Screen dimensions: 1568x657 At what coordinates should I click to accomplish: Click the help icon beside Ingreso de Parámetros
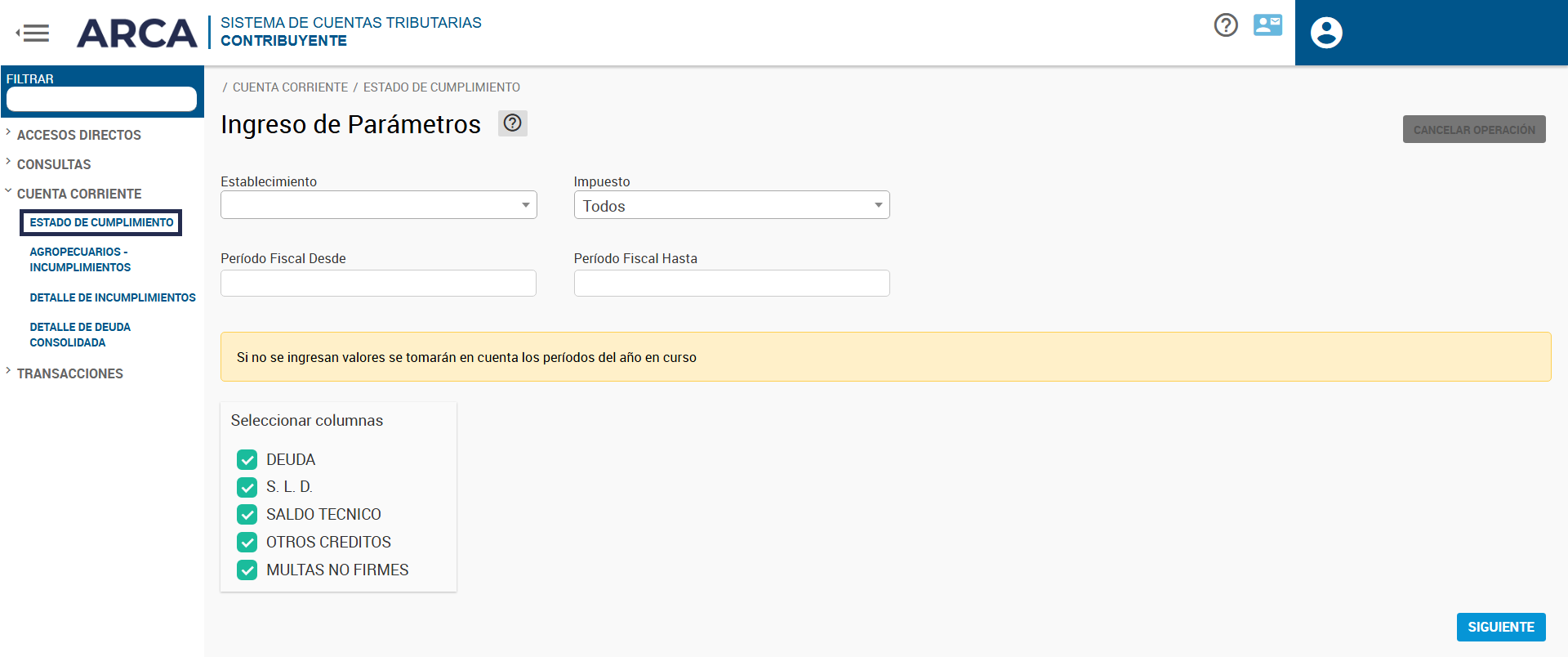point(512,123)
